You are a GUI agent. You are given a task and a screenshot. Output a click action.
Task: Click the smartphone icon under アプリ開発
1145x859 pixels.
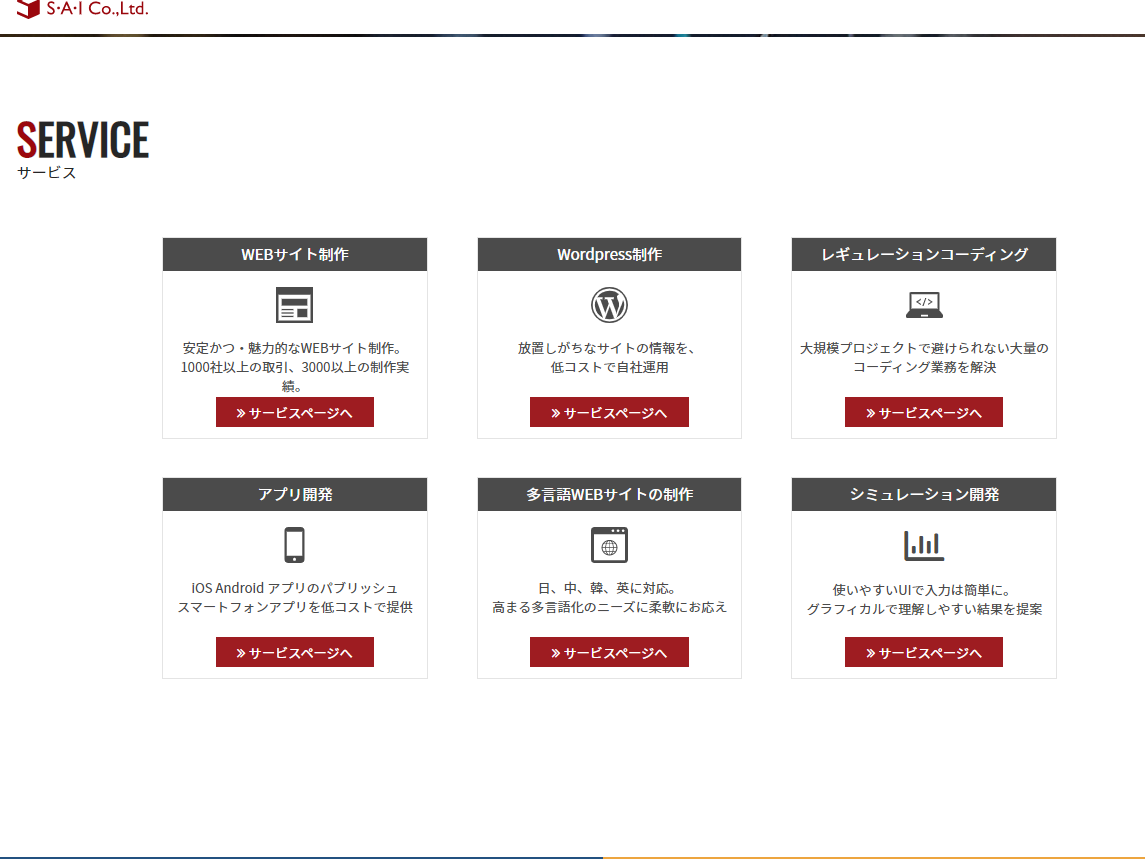(x=294, y=545)
